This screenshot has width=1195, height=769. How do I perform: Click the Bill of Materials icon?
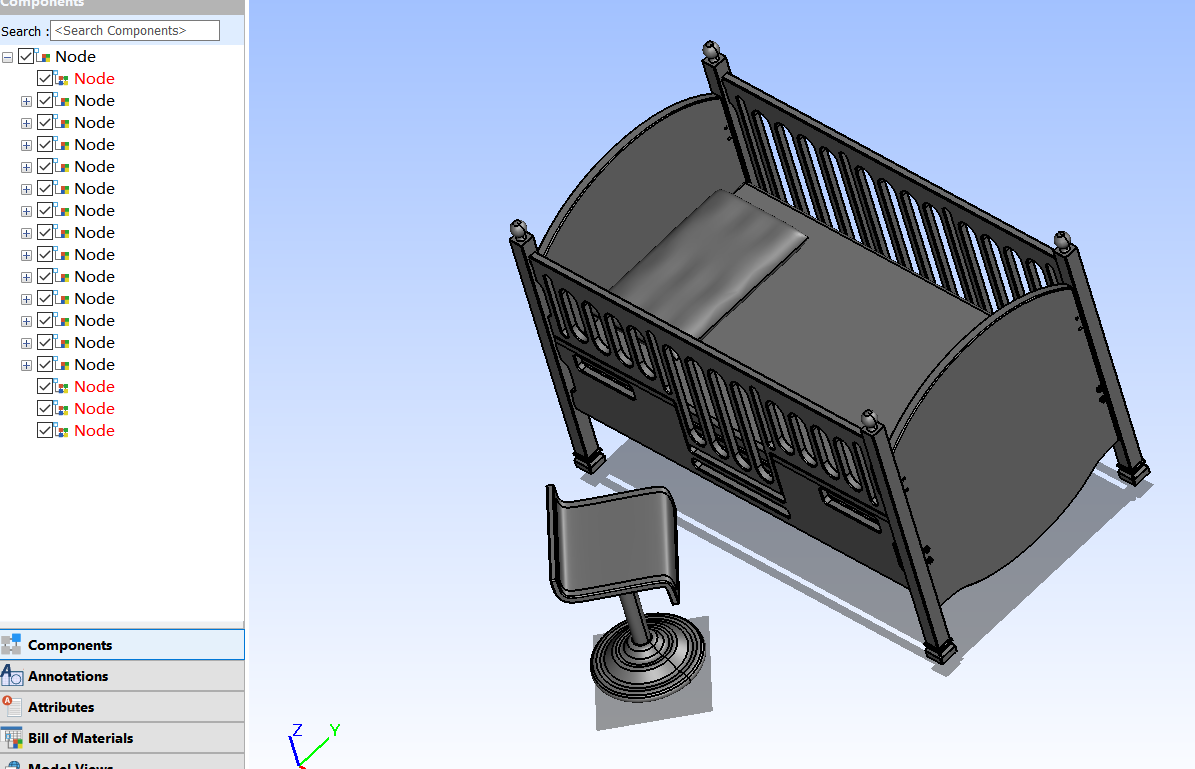(12, 738)
